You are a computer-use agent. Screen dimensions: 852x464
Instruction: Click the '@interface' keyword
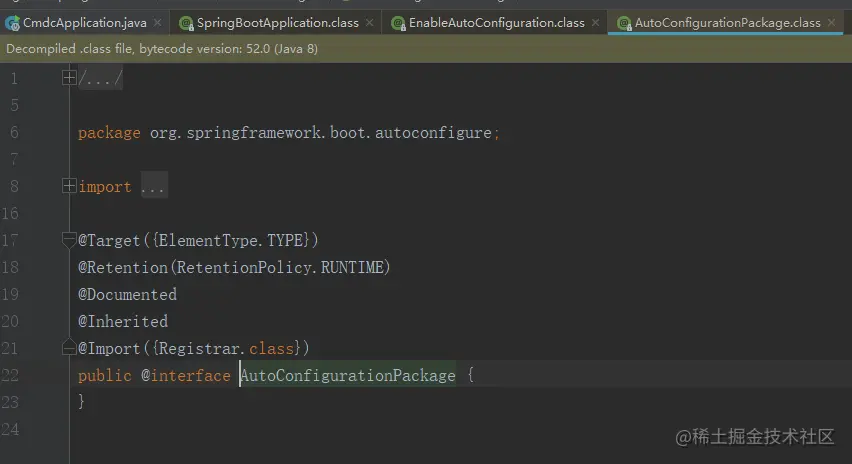(x=186, y=375)
